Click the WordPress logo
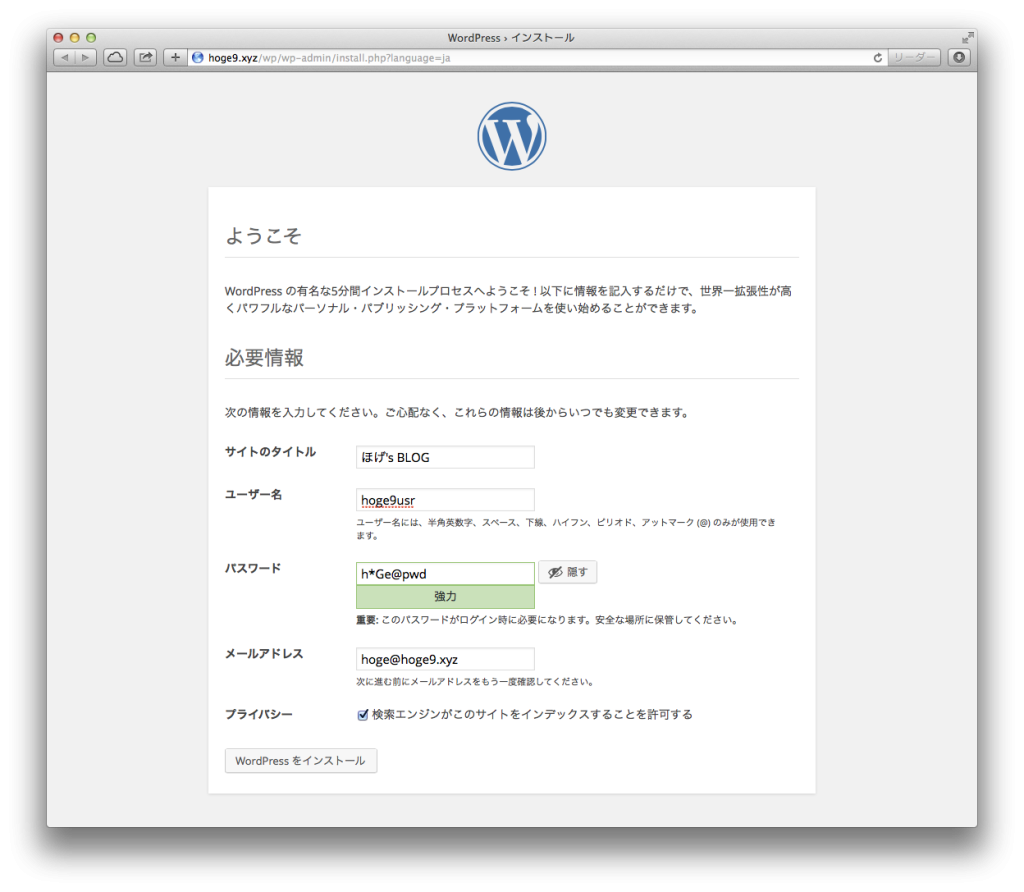The height and width of the screenshot is (892, 1024). pyautogui.click(x=511, y=136)
